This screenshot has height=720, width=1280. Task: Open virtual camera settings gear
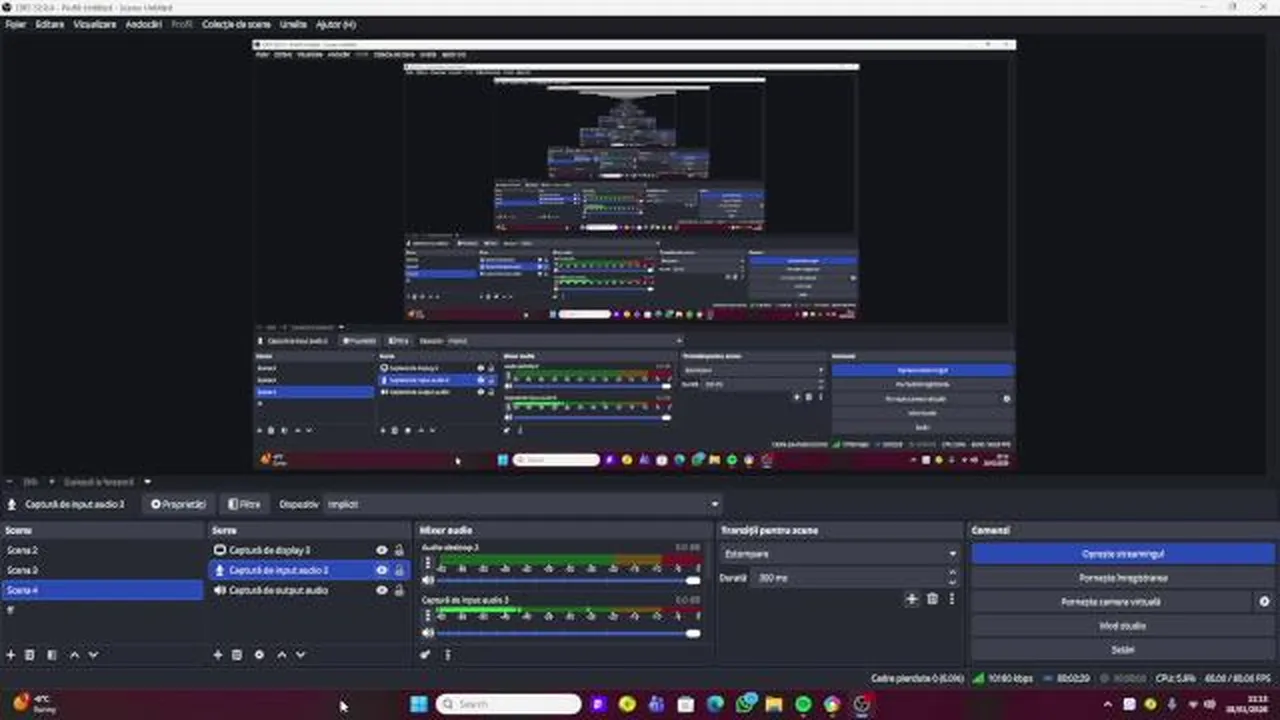[x=1264, y=602]
